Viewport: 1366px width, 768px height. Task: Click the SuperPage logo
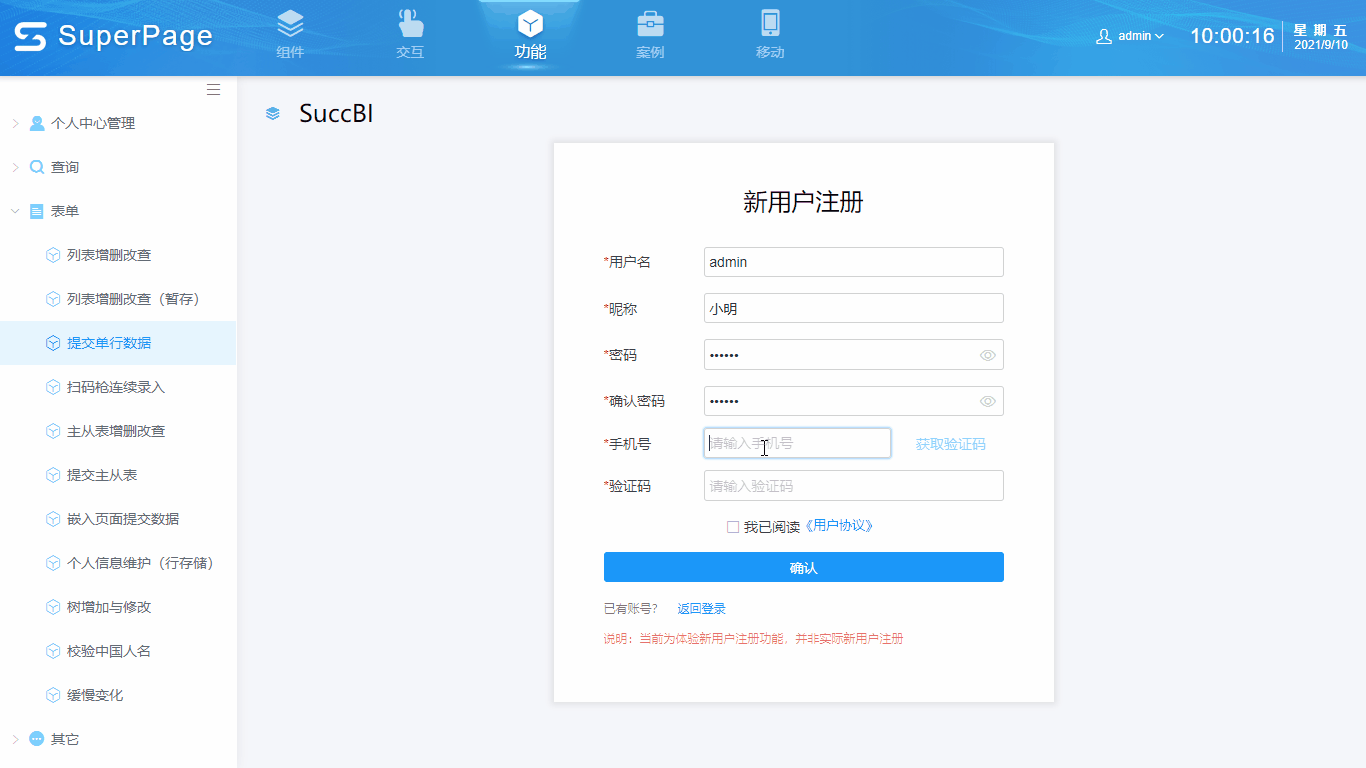[x=110, y=35]
